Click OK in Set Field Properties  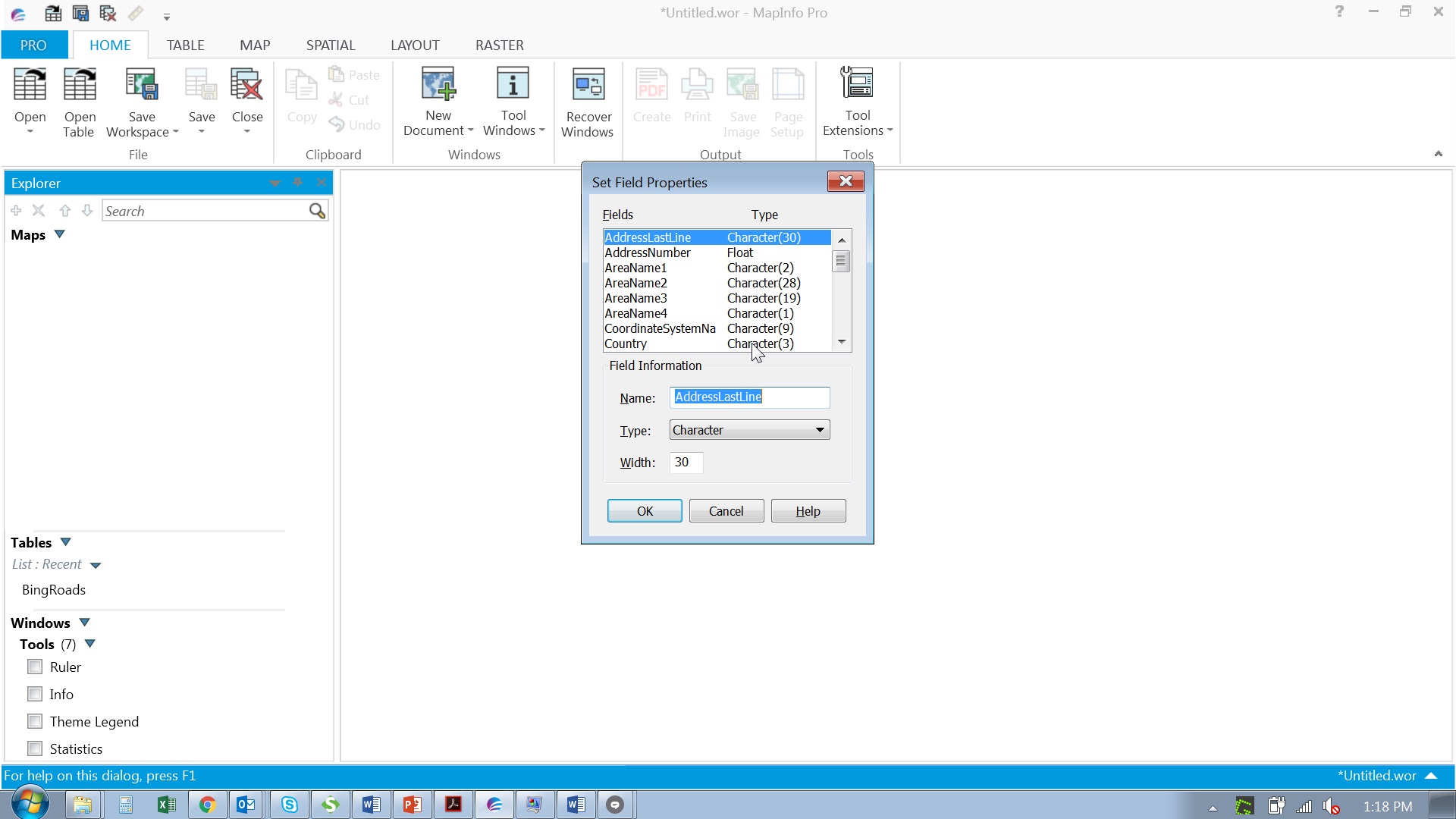coord(644,510)
